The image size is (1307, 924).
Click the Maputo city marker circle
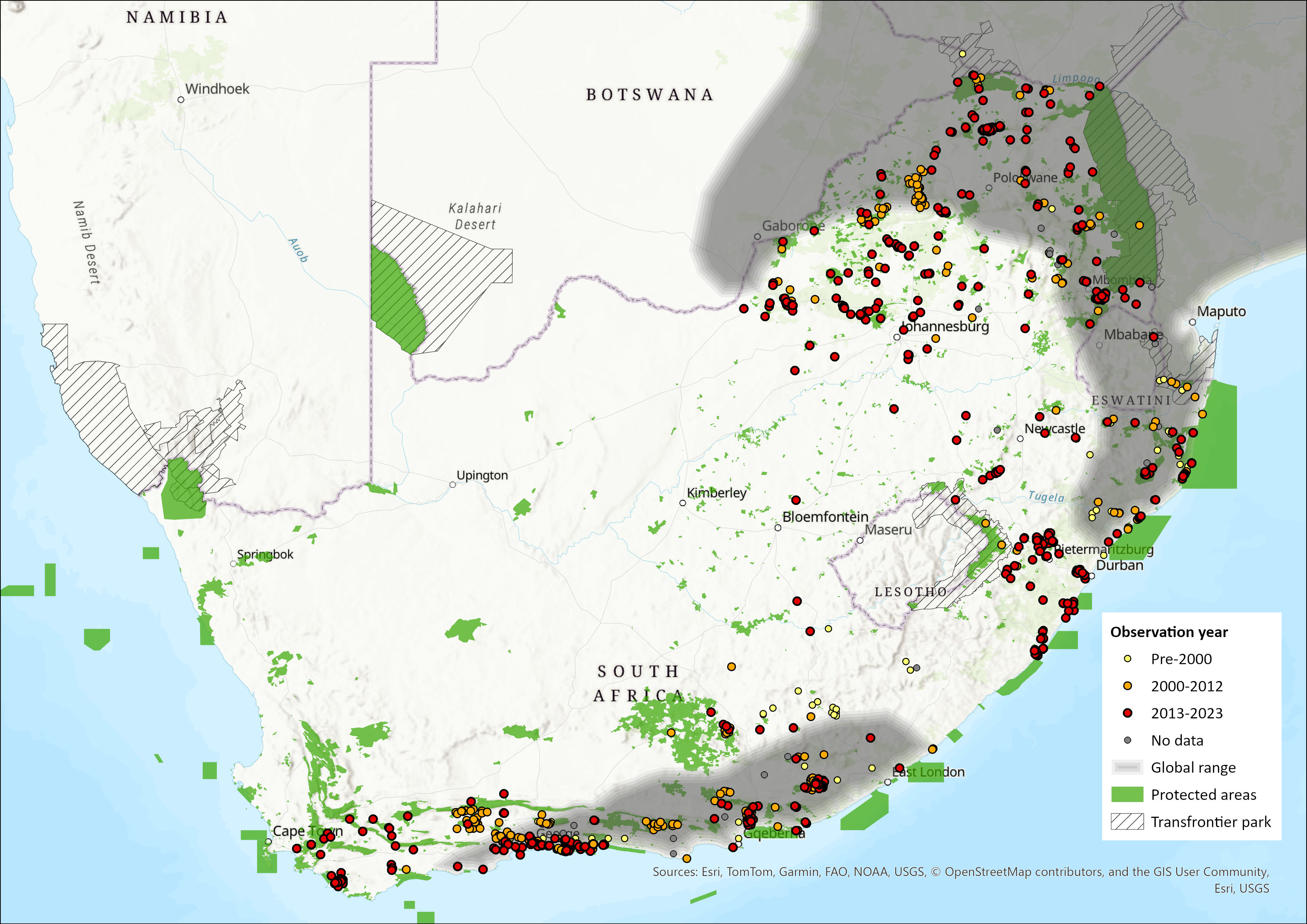coord(1193,322)
